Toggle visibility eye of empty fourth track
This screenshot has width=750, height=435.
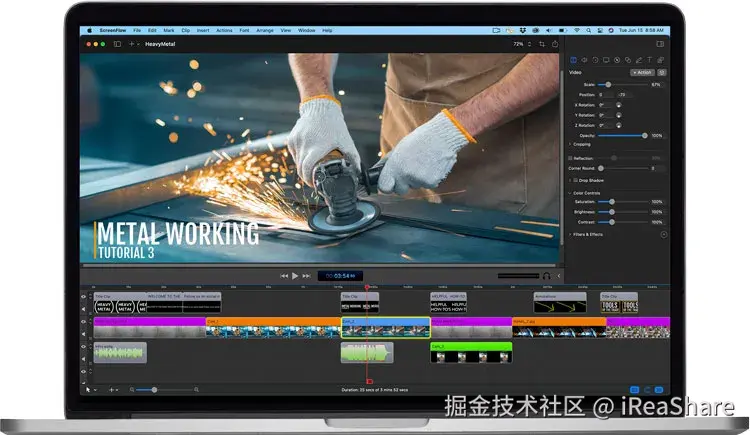click(84, 371)
